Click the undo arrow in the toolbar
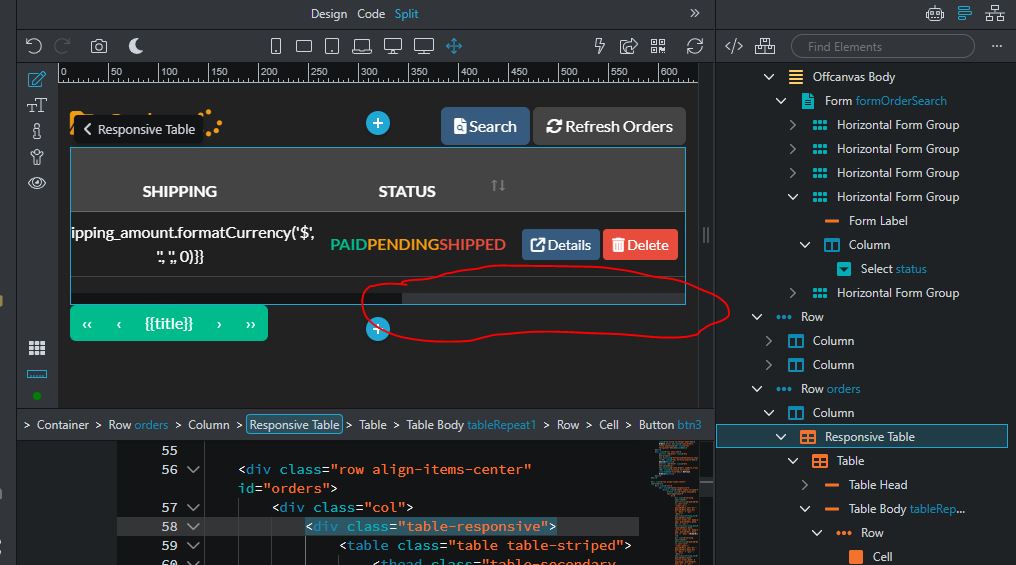This screenshot has width=1016, height=565. (34, 46)
